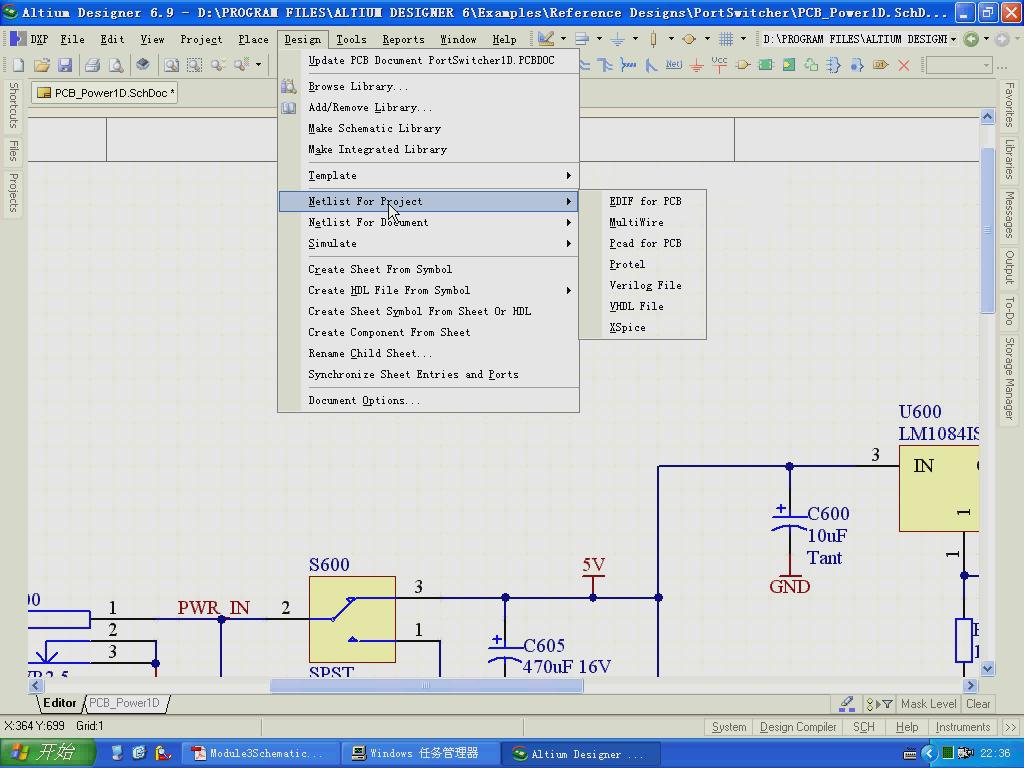This screenshot has width=1024, height=768.
Task: Open the Projects side panel tab
Action: (12, 192)
